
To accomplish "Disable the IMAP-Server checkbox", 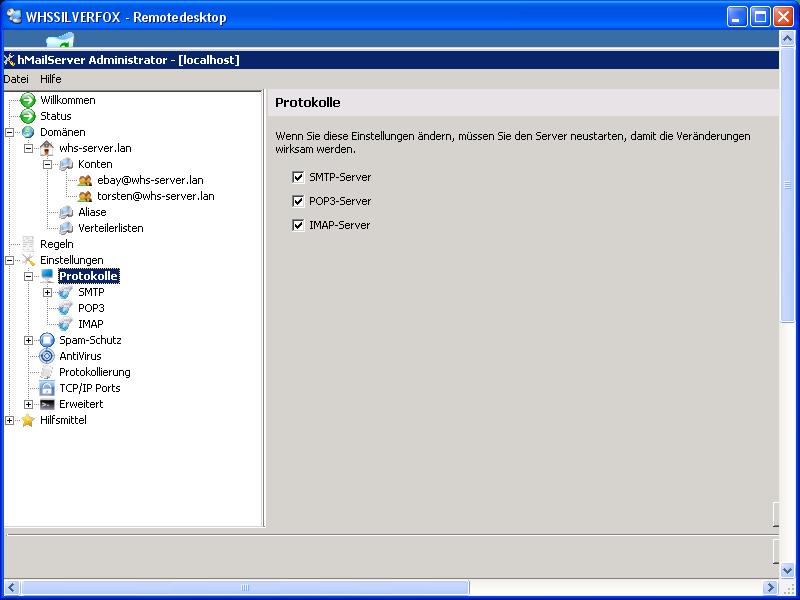I will (298, 225).
